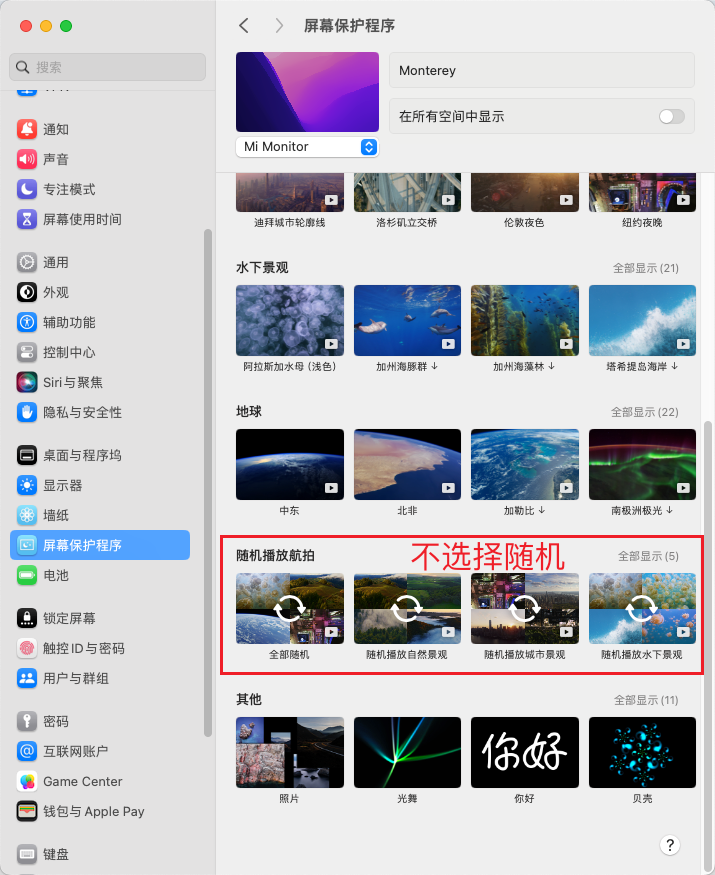
Task: Select the 迪拜城市轮廓线 thumbnail
Action: pyautogui.click(x=290, y=193)
